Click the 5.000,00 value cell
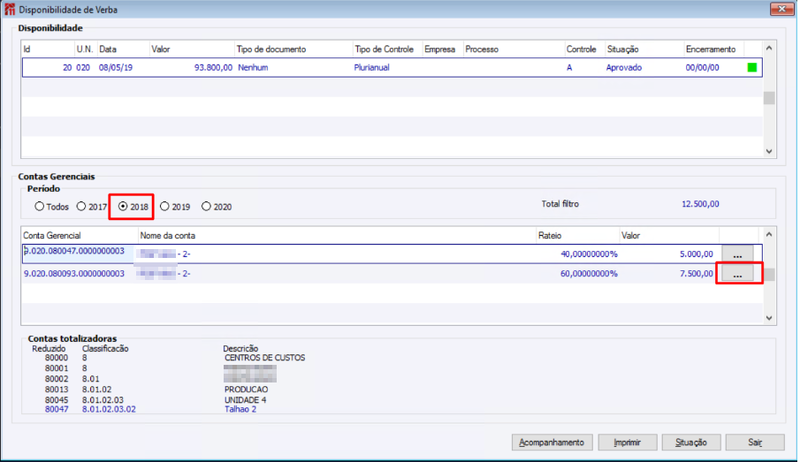The height and width of the screenshot is (462, 800). click(696, 254)
